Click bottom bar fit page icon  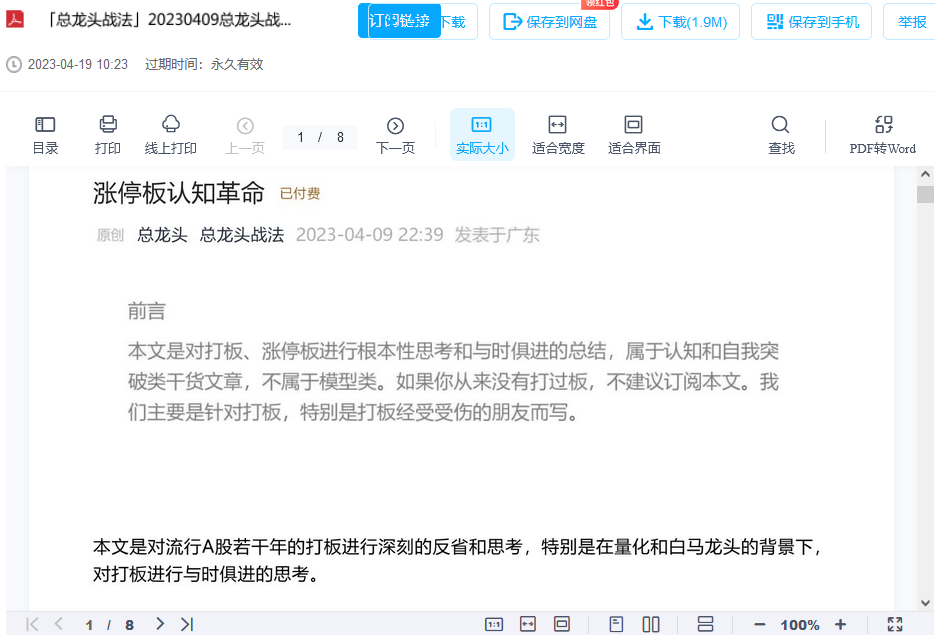click(562, 624)
